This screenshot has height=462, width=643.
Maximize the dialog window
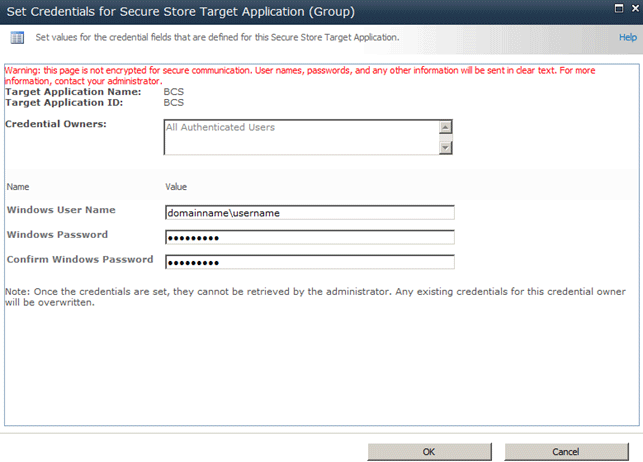[x=620, y=8]
